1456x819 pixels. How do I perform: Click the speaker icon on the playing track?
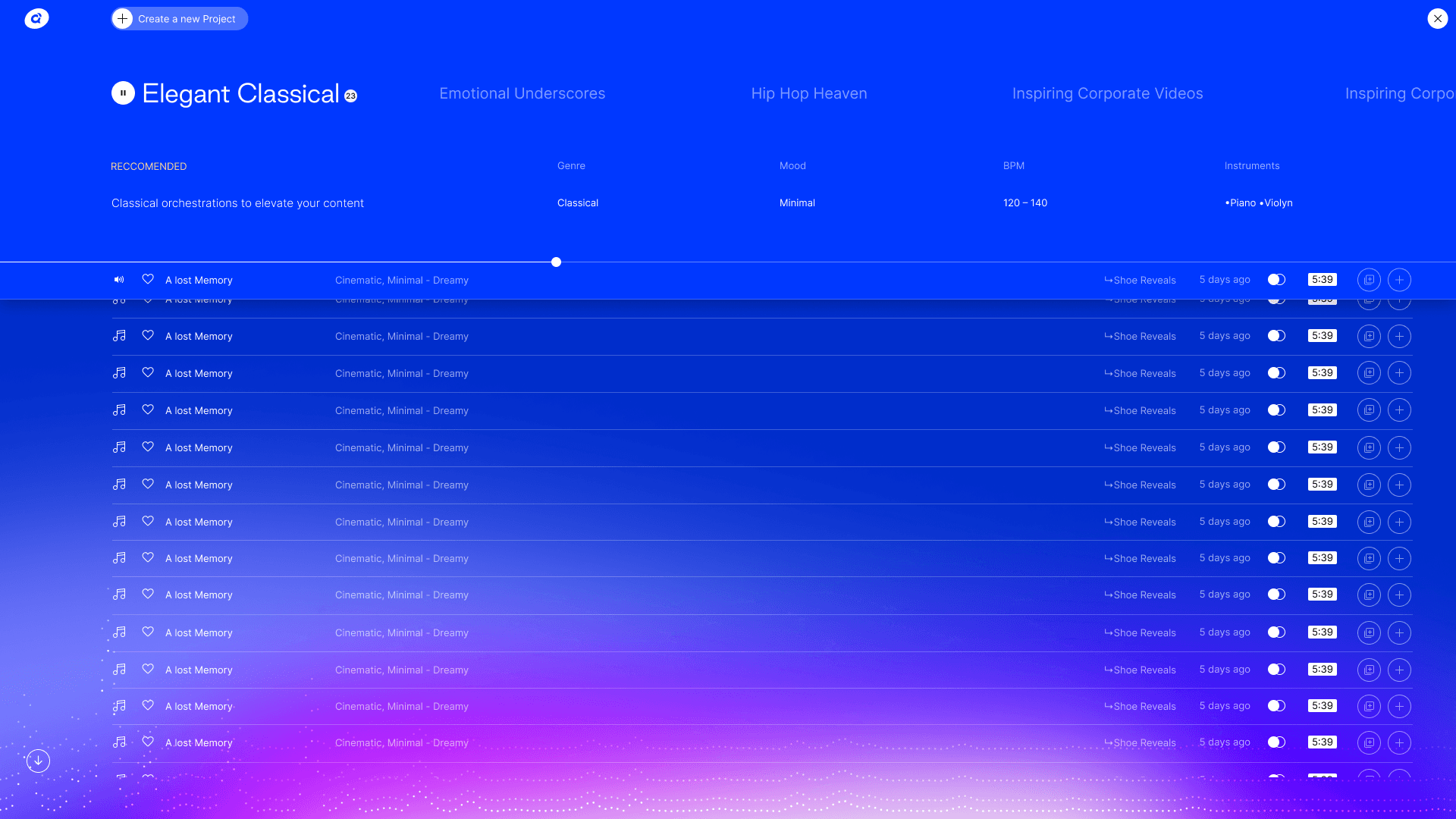(x=119, y=280)
